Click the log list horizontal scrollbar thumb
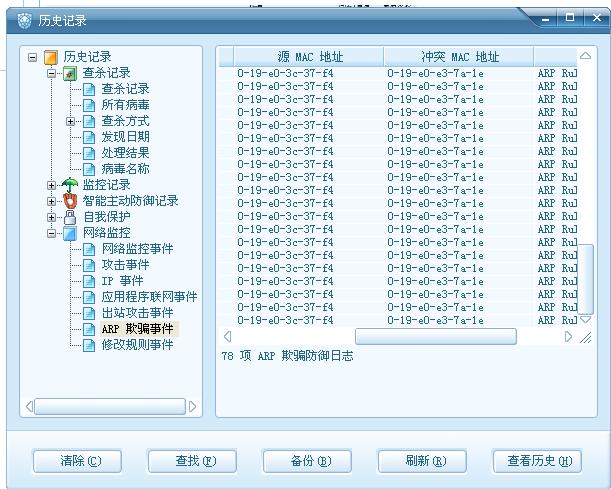Image resolution: width=611 pixels, height=489 pixels. point(436,337)
